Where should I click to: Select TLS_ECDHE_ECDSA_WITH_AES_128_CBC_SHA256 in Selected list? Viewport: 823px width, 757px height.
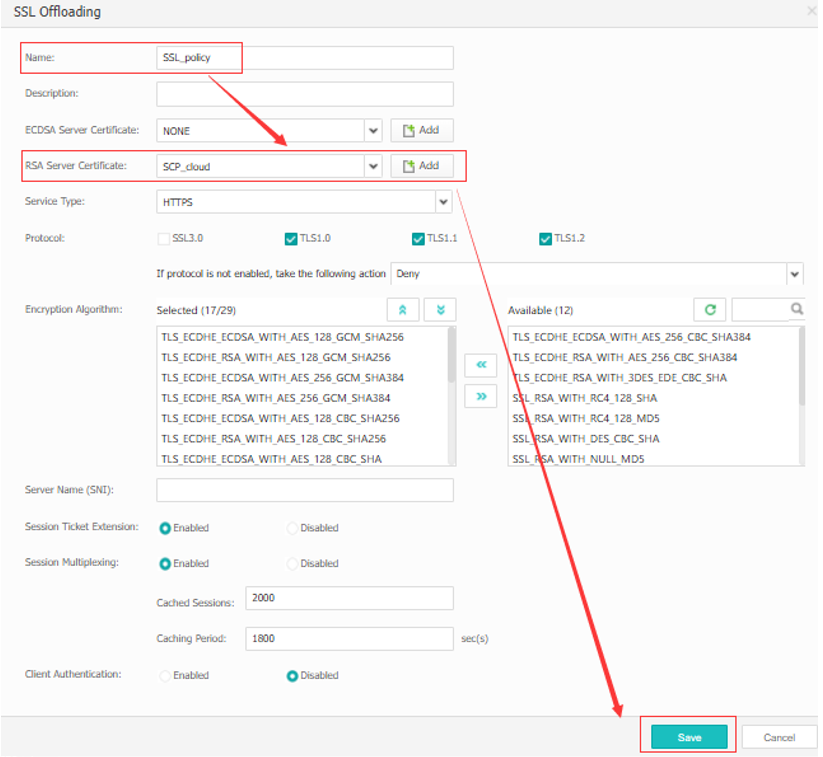pyautogui.click(x=280, y=418)
